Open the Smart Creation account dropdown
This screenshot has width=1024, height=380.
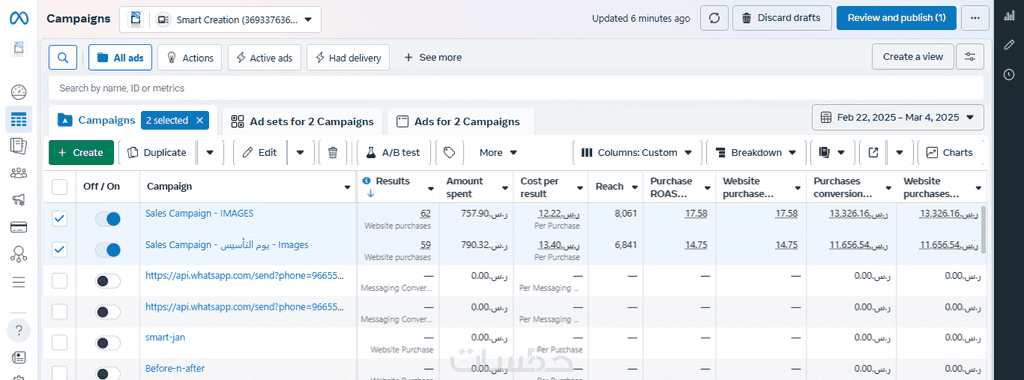pyautogui.click(x=220, y=20)
